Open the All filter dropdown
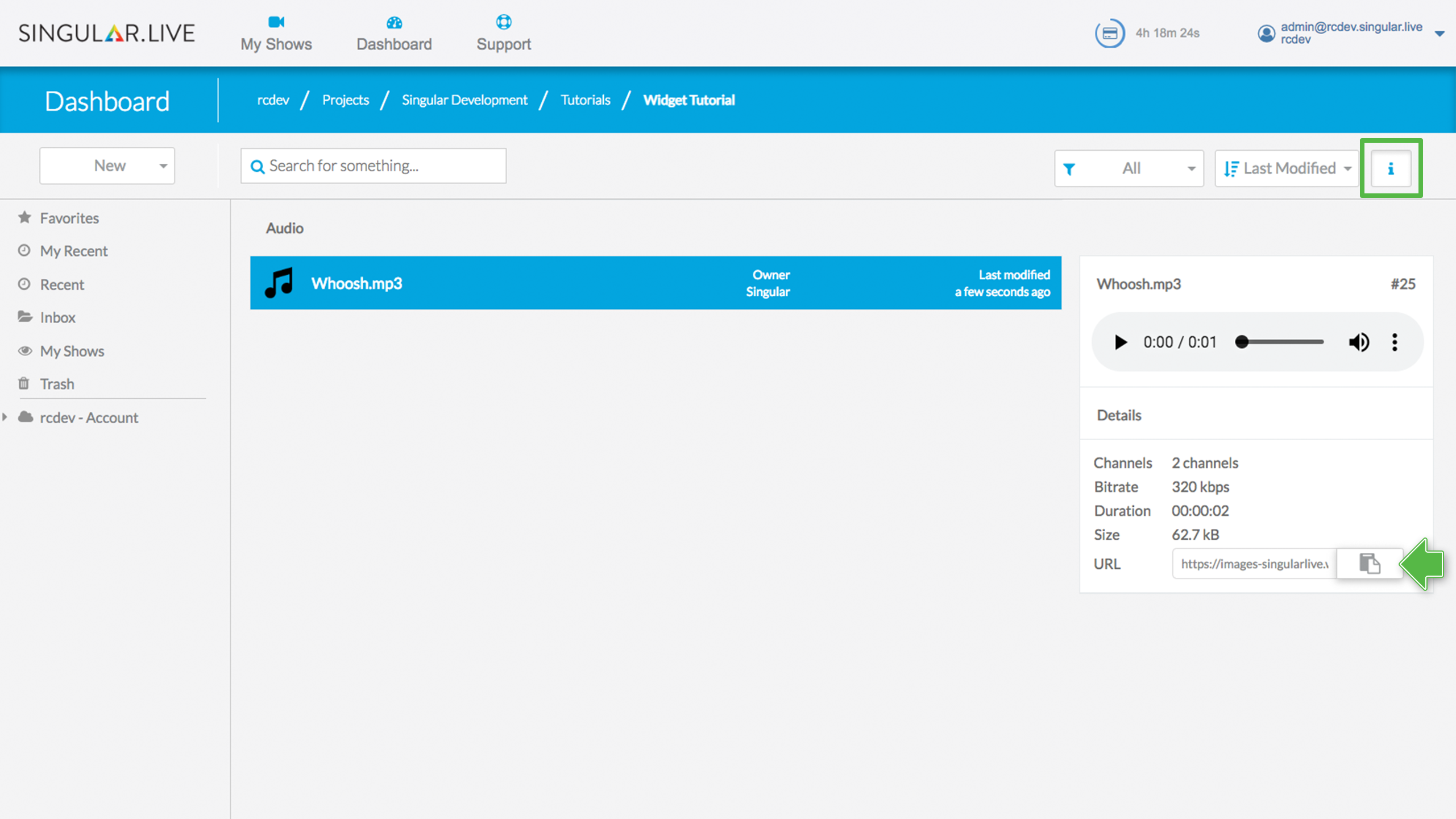The image size is (1456, 819). point(1129,168)
